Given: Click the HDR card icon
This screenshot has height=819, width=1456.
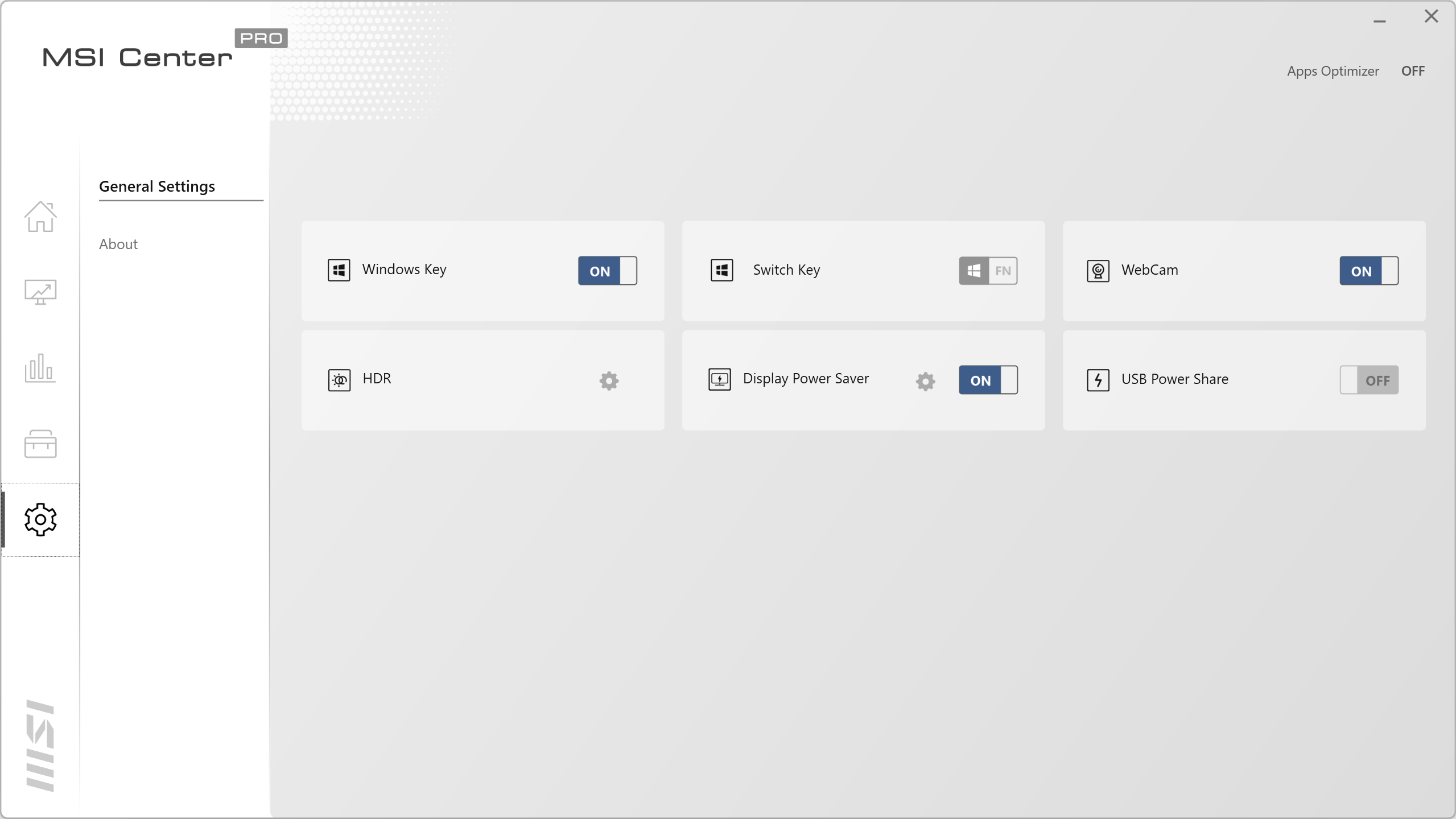Looking at the screenshot, I should [x=339, y=380].
